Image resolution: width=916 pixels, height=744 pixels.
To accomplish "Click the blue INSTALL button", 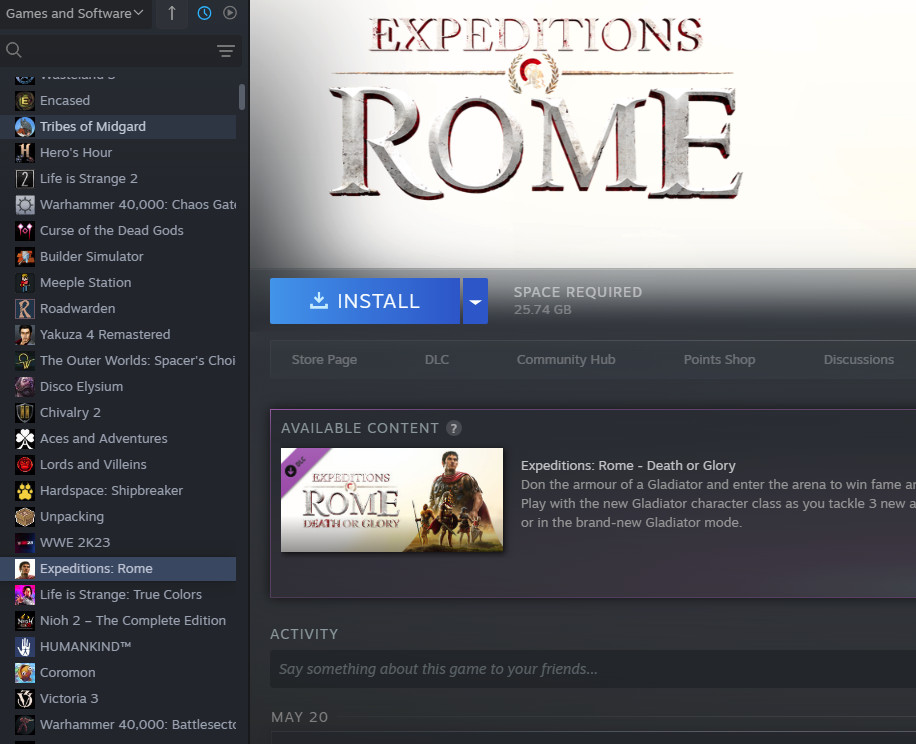I will point(365,301).
